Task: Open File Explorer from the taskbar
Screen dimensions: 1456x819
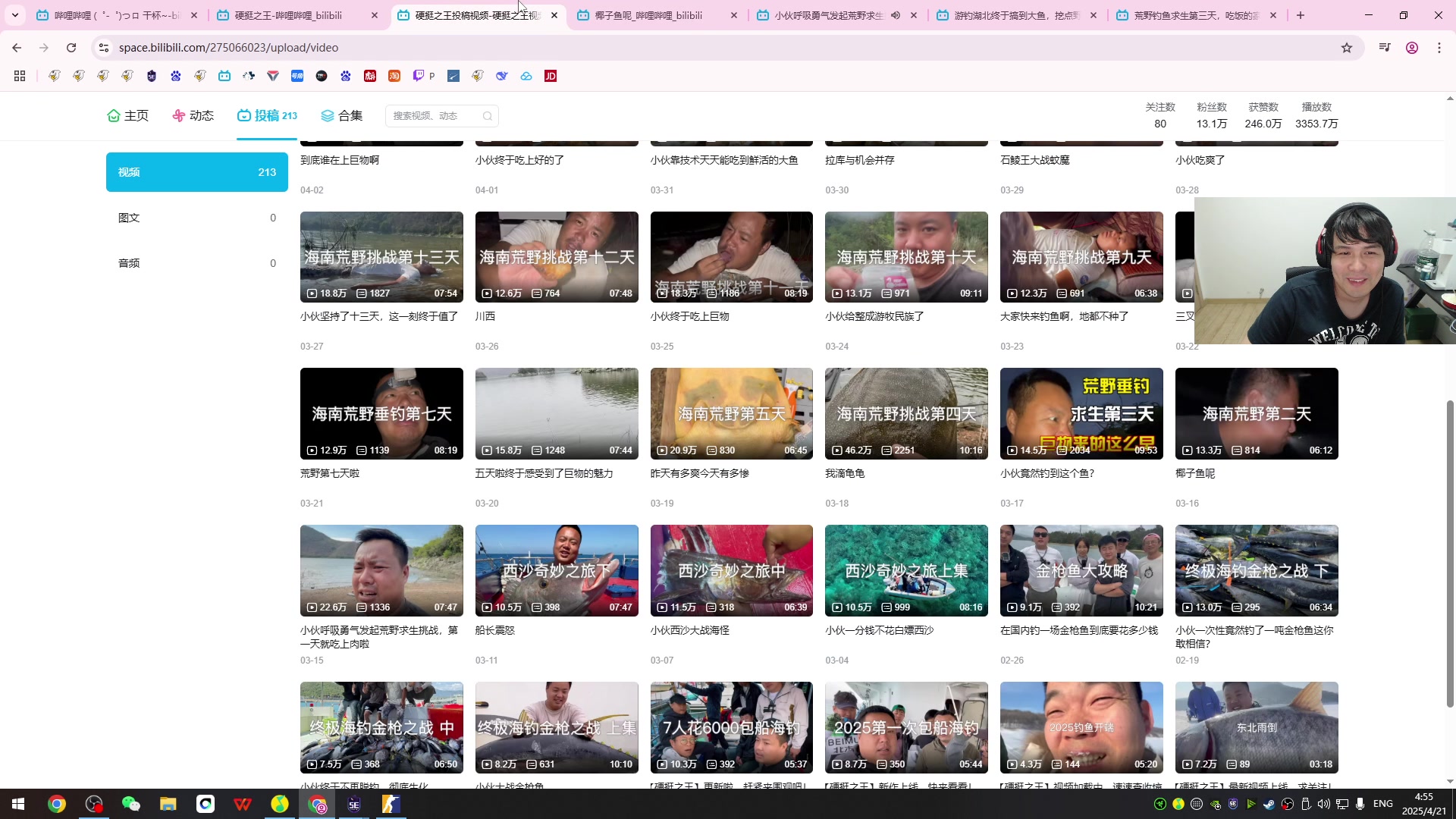Action: (168, 804)
